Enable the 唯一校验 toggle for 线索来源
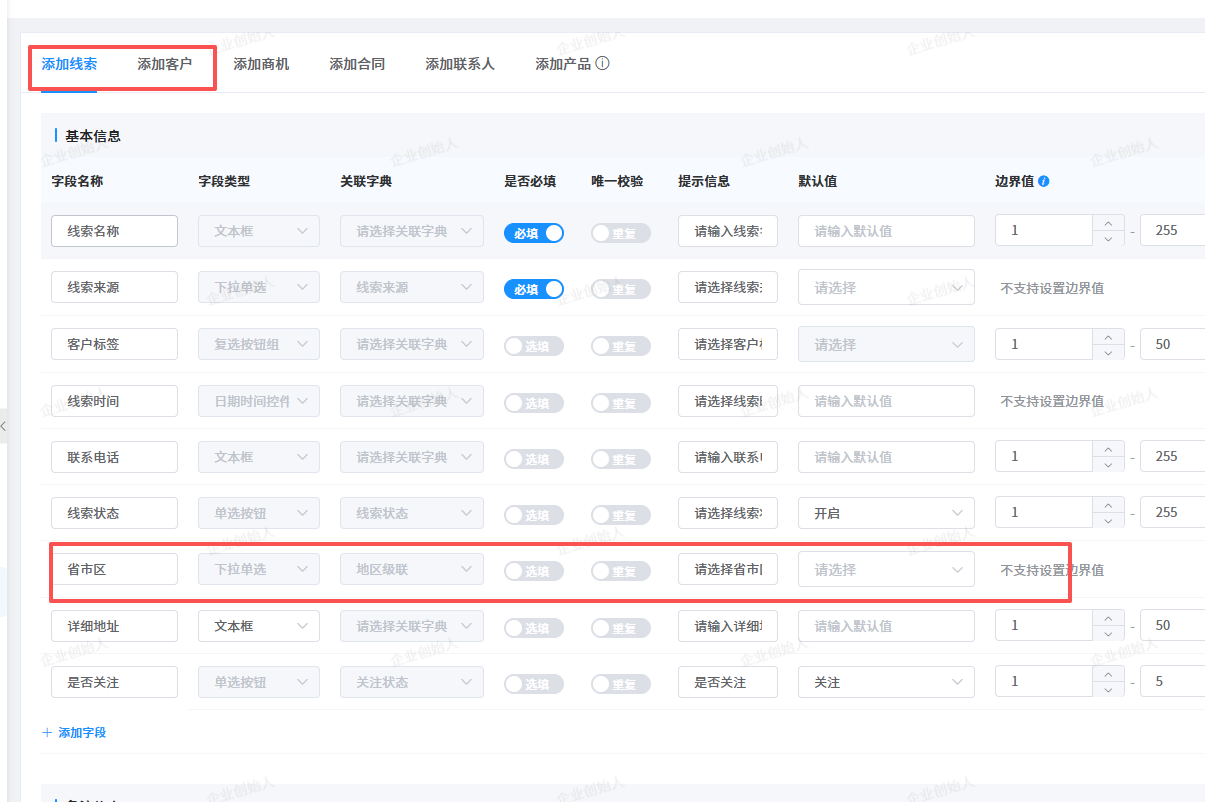1205x802 pixels. (x=620, y=289)
